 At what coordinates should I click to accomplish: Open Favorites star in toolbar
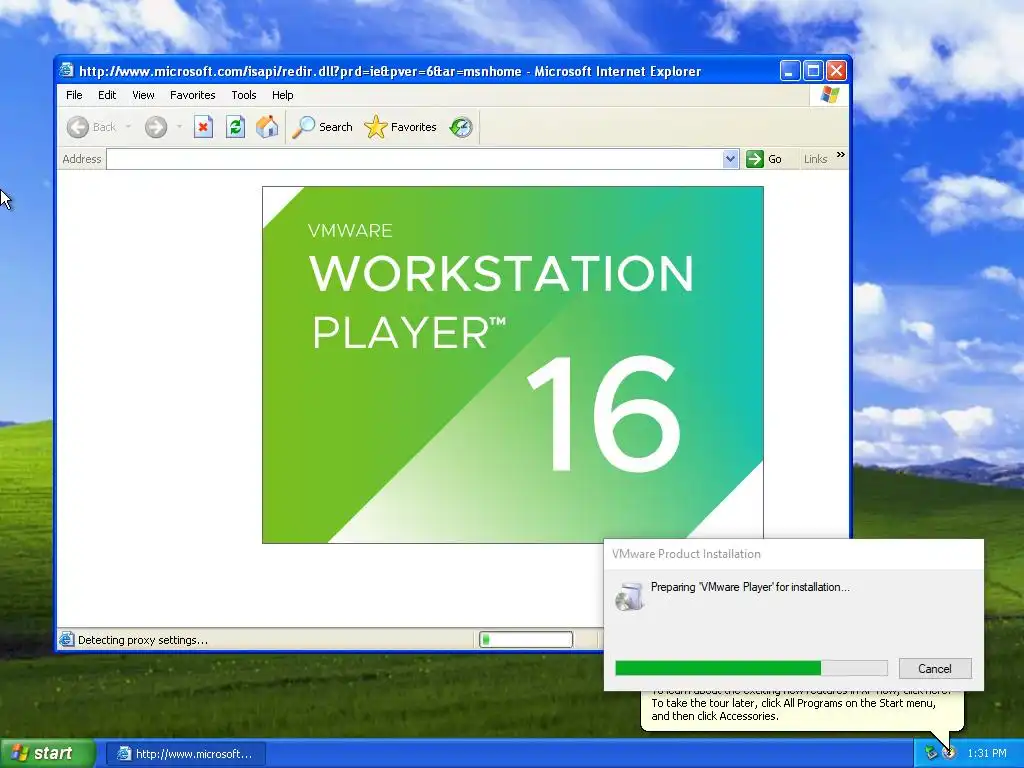[400, 127]
